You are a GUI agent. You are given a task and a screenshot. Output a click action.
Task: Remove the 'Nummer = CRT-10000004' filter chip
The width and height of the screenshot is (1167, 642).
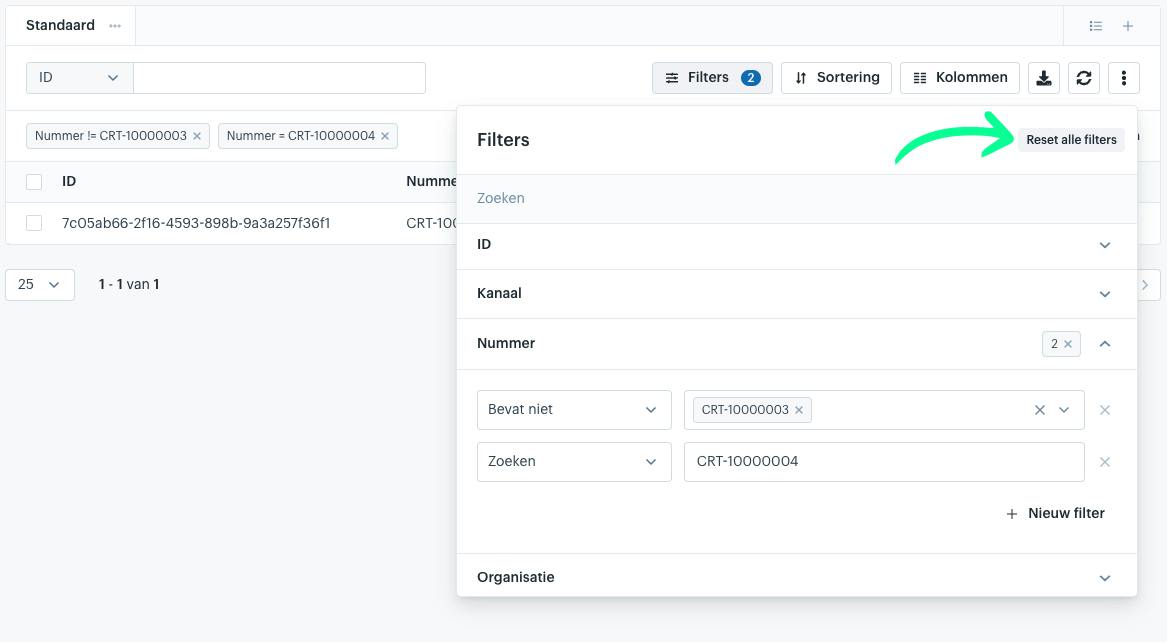click(385, 136)
